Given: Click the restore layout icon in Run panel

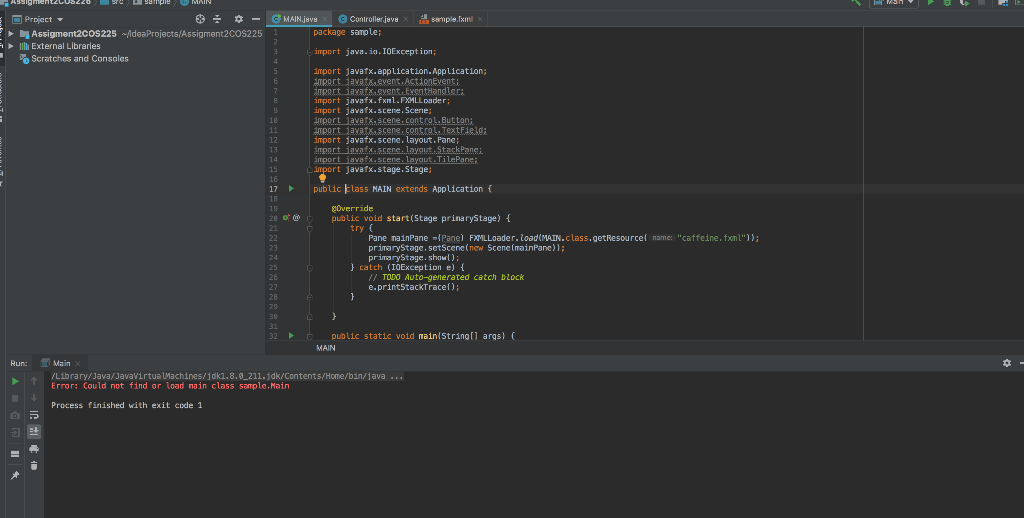Looking at the screenshot, I should pyautogui.click(x=15, y=454).
